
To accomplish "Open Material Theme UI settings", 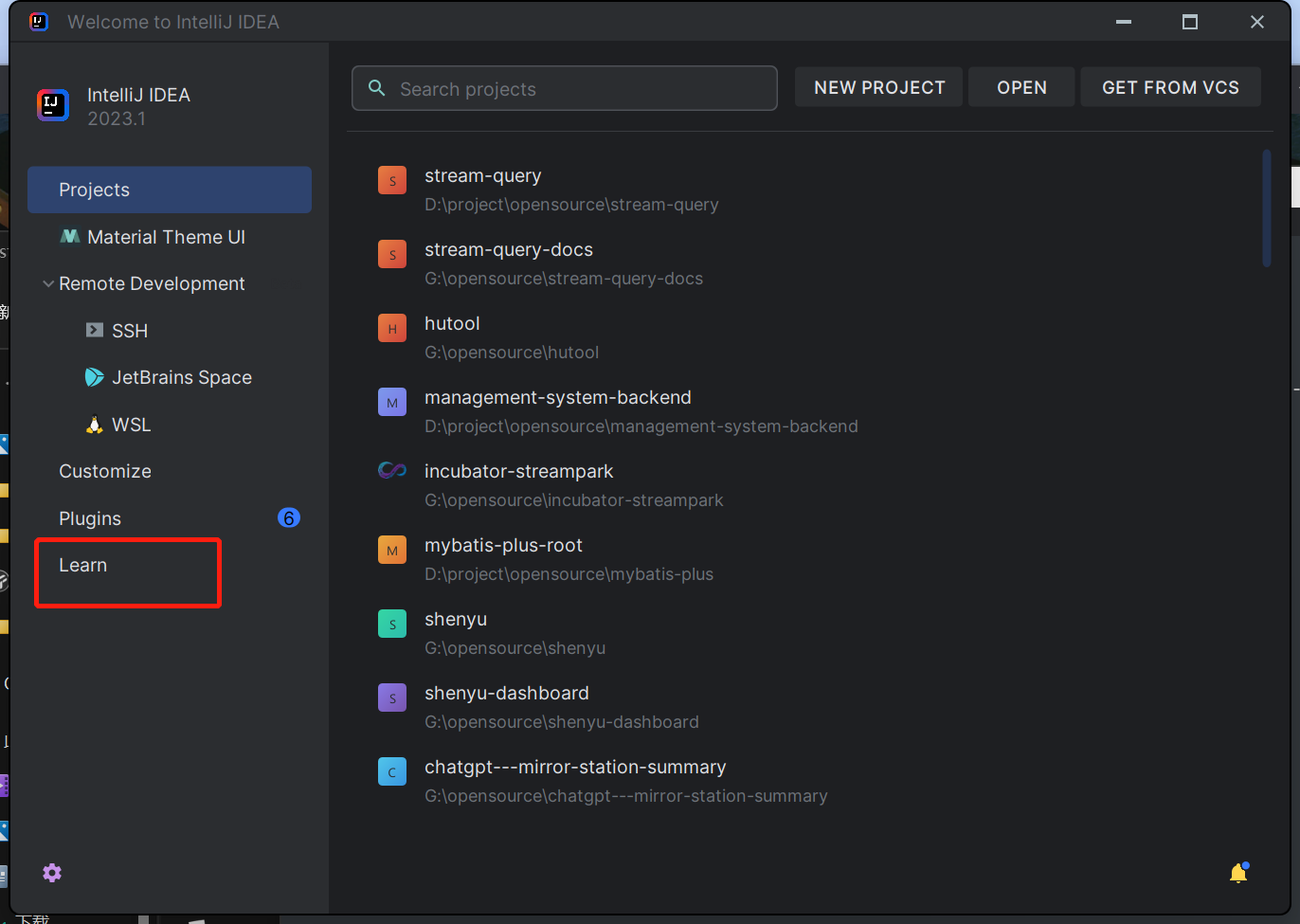I will coord(165,237).
